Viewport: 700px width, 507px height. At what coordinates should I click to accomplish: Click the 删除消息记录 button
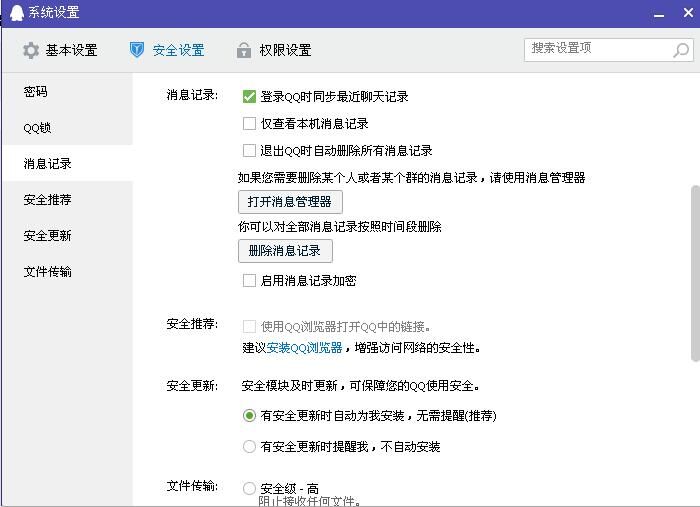pyautogui.click(x=285, y=251)
